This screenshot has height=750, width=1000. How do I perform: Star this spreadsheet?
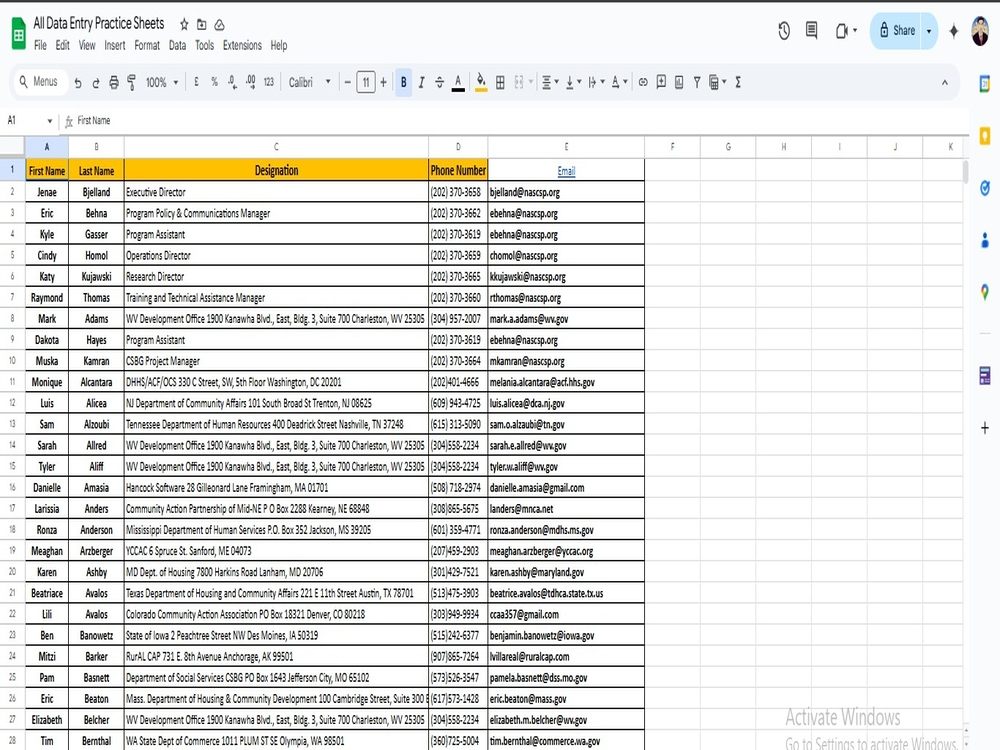pos(184,24)
